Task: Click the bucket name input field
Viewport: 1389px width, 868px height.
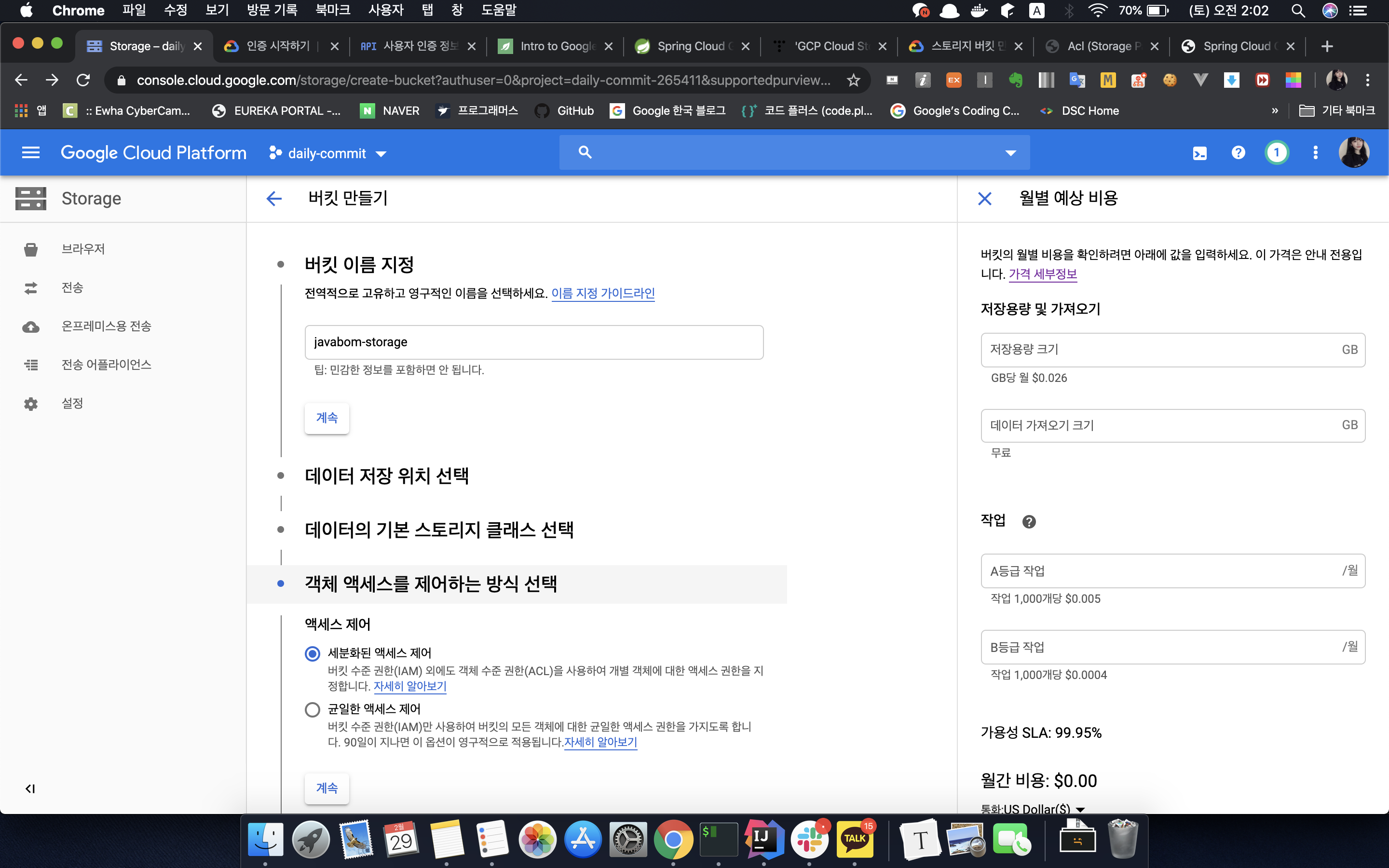Action: [534, 342]
